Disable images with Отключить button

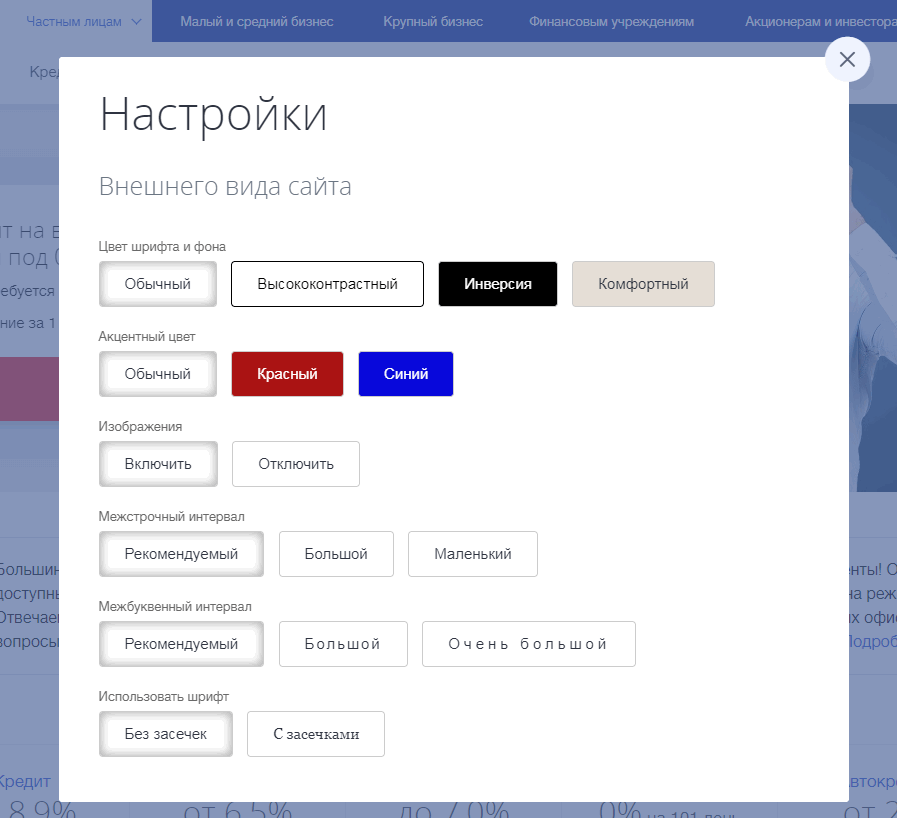295,464
